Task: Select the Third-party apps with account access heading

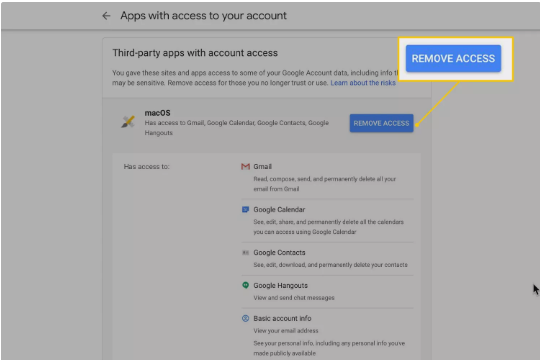Action: (195, 53)
